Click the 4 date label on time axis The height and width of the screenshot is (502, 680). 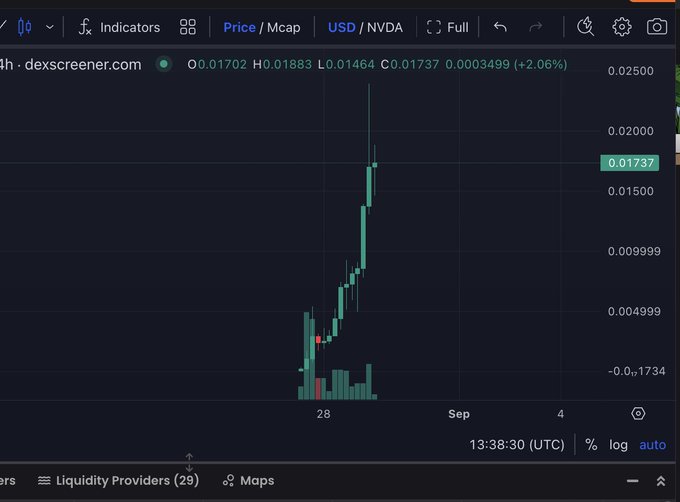coord(561,414)
